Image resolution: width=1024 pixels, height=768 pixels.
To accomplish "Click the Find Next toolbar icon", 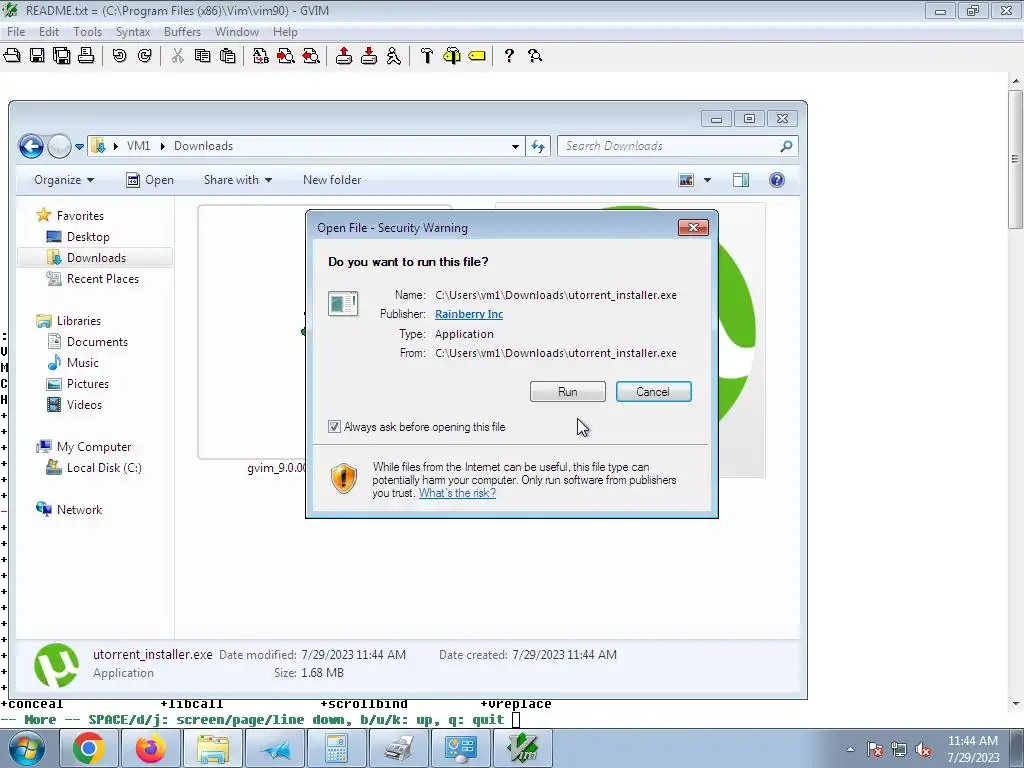I will (x=286, y=56).
